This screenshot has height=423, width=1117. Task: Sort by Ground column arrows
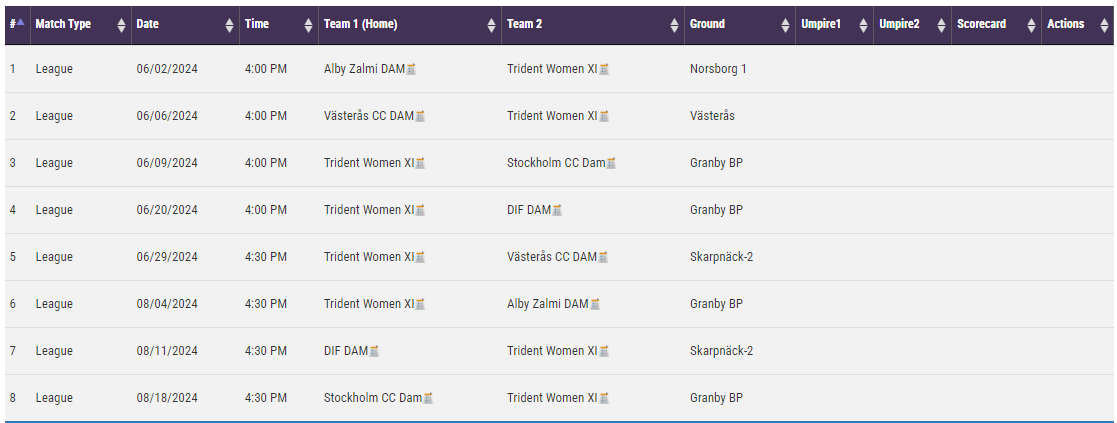[786, 25]
